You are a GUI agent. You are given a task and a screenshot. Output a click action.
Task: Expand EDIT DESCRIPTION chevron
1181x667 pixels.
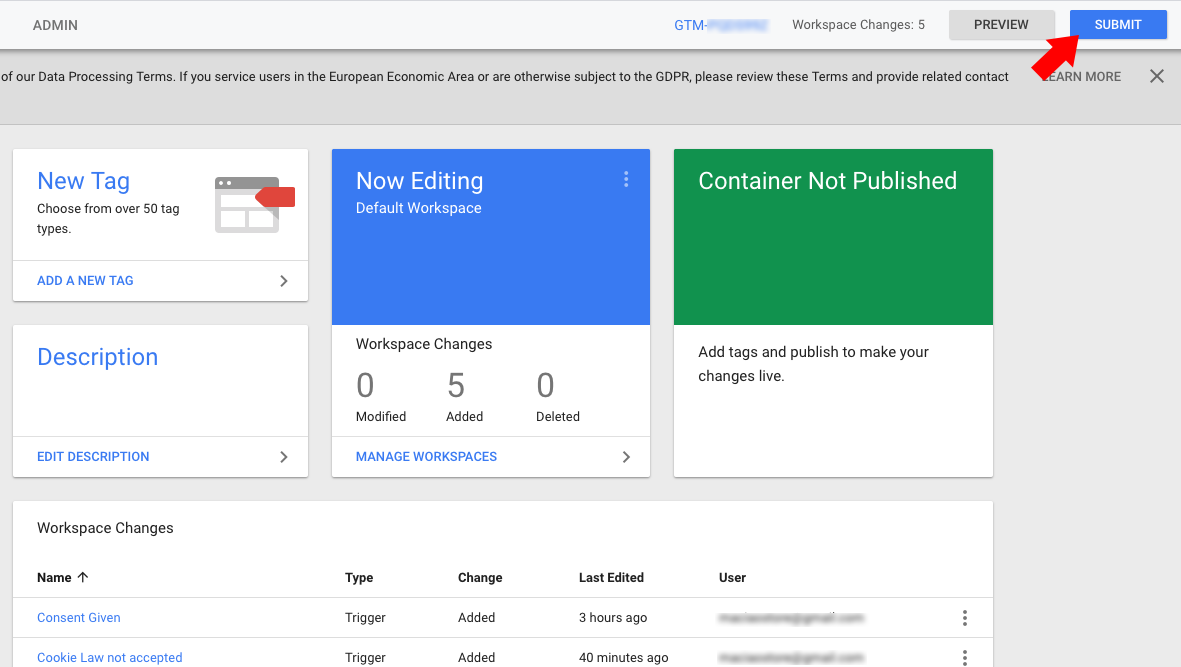pos(283,457)
